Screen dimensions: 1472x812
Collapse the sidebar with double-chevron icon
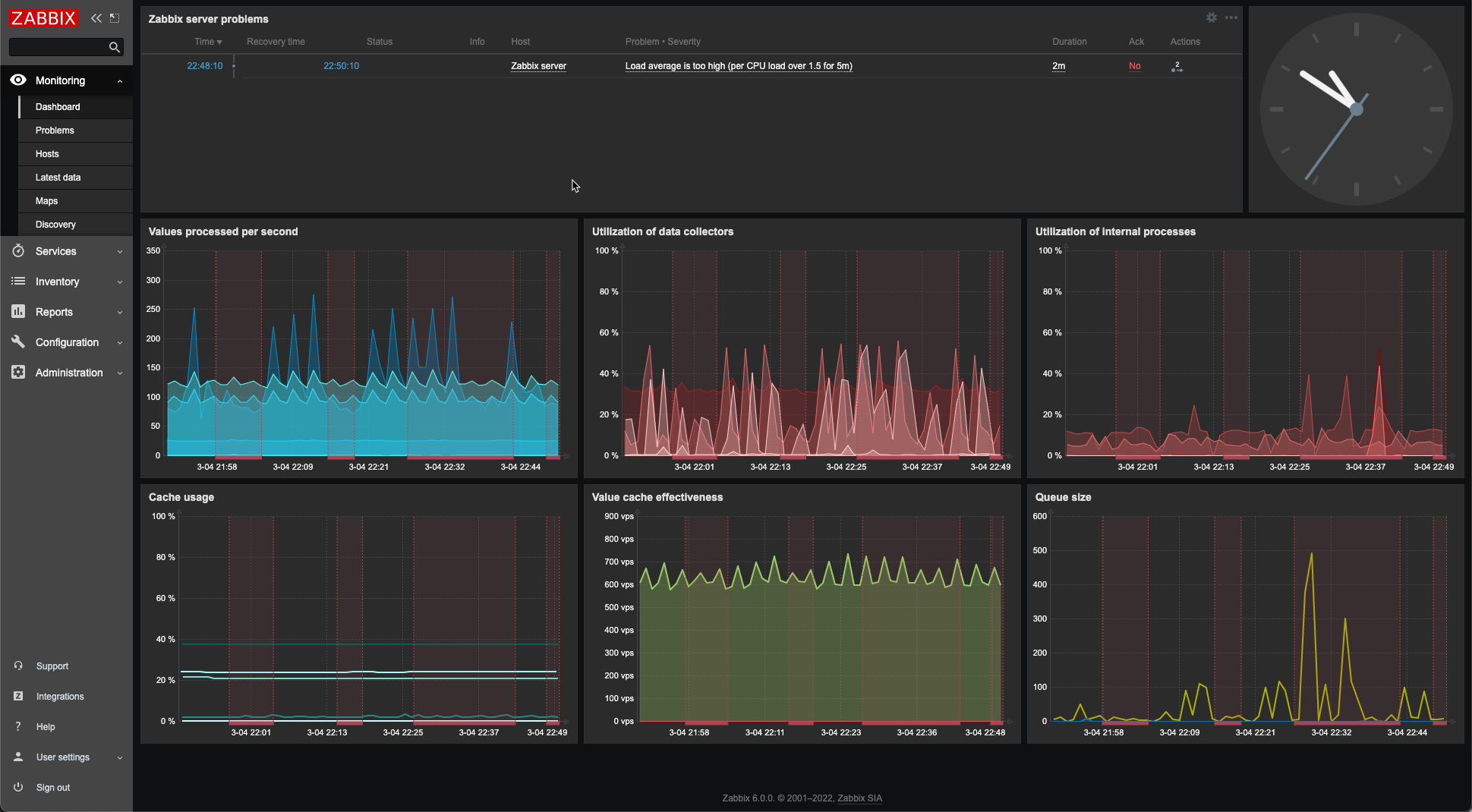coord(96,18)
